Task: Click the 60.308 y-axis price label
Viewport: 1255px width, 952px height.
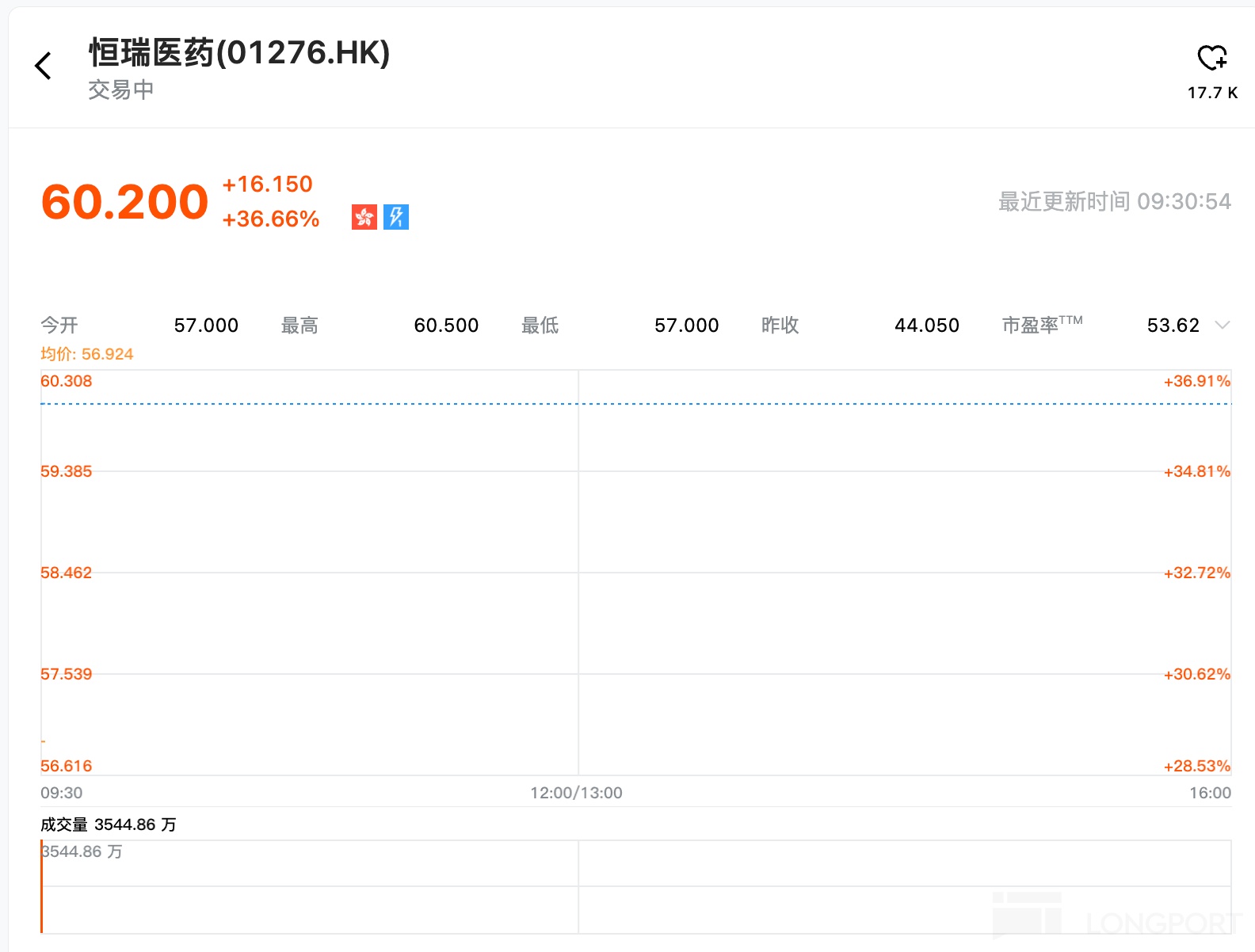Action: tap(67, 381)
